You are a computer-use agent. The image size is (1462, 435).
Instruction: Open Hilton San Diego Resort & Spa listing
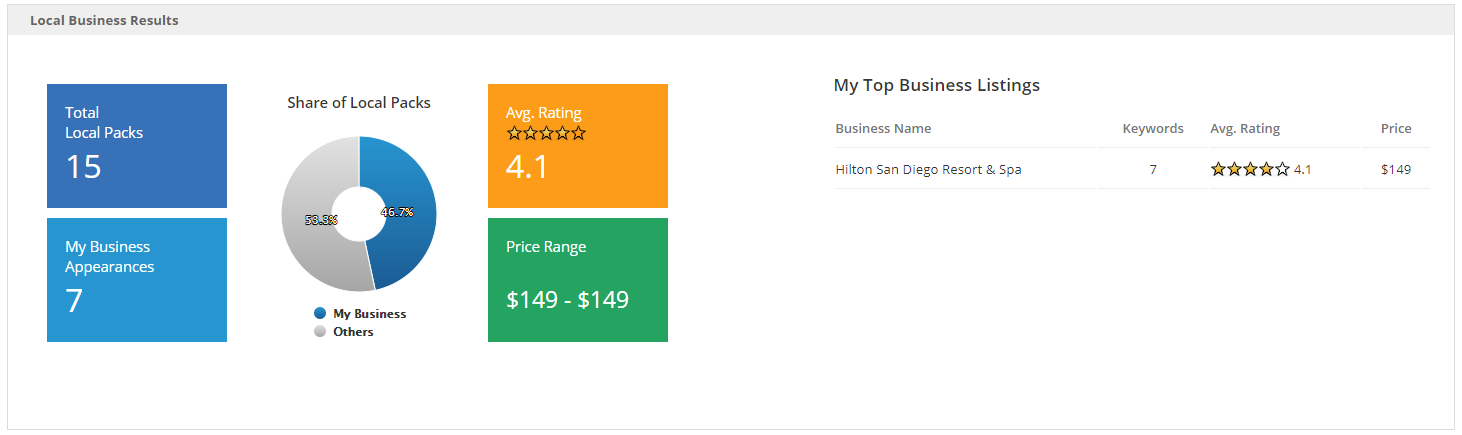pyautogui.click(x=928, y=169)
